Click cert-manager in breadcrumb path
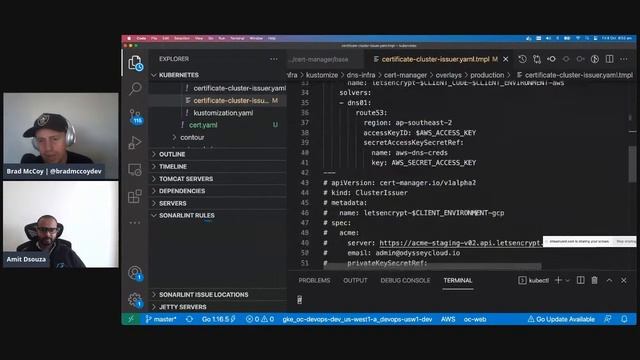This screenshot has width=640, height=360. 405,75
